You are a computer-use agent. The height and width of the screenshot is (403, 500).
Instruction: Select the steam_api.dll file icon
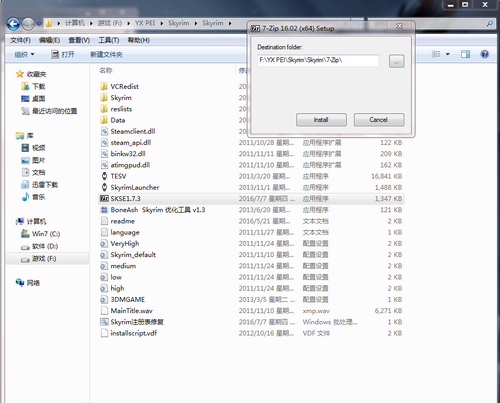[104, 143]
